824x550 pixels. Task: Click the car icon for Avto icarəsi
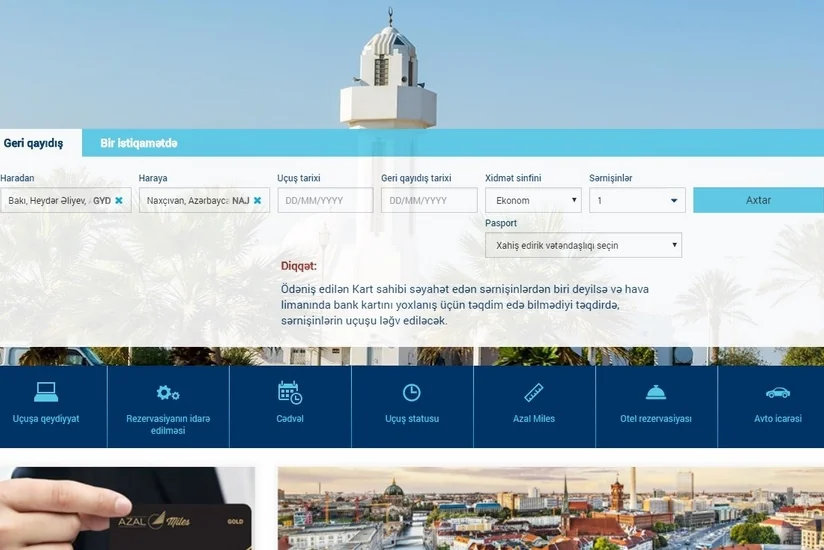(778, 392)
